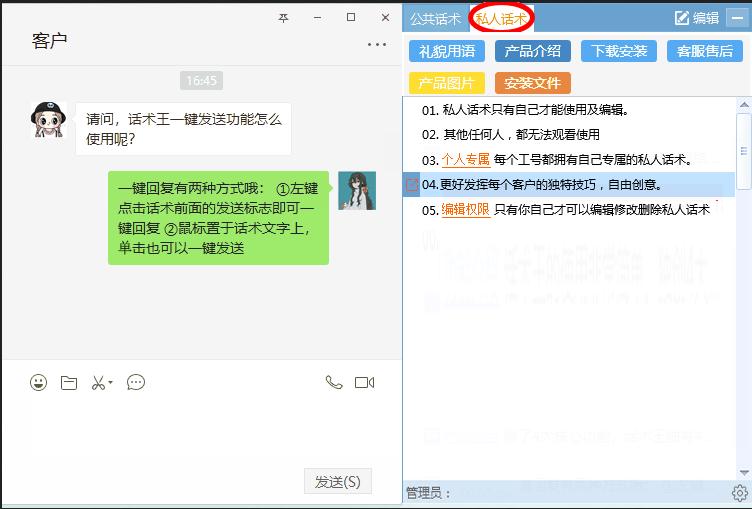The height and width of the screenshot is (509, 752).
Task: Click the send icon beside script 04
Action: click(x=411, y=185)
